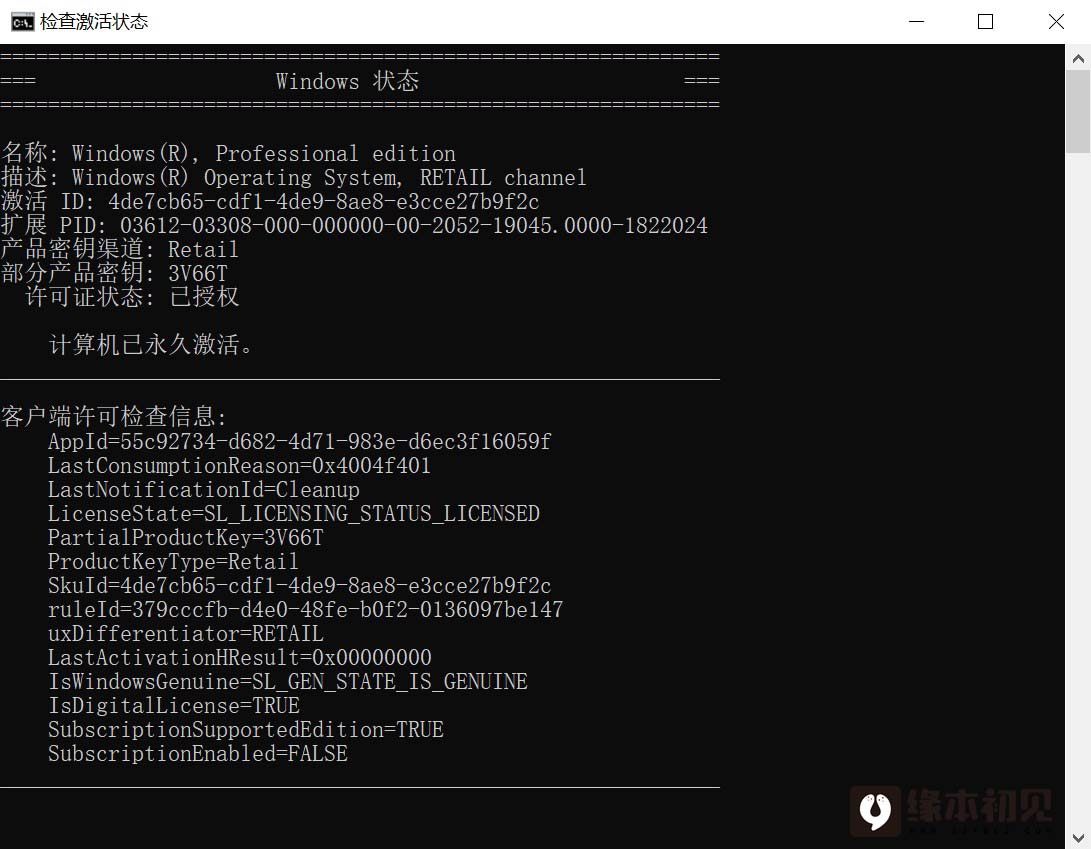
Task: Click the window title 检查激活状态
Action: [94, 22]
